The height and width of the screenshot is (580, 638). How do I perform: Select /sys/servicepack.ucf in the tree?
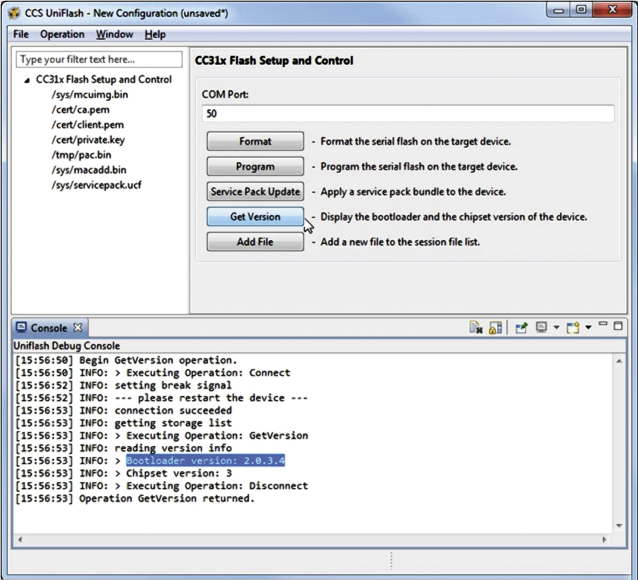tap(96, 185)
